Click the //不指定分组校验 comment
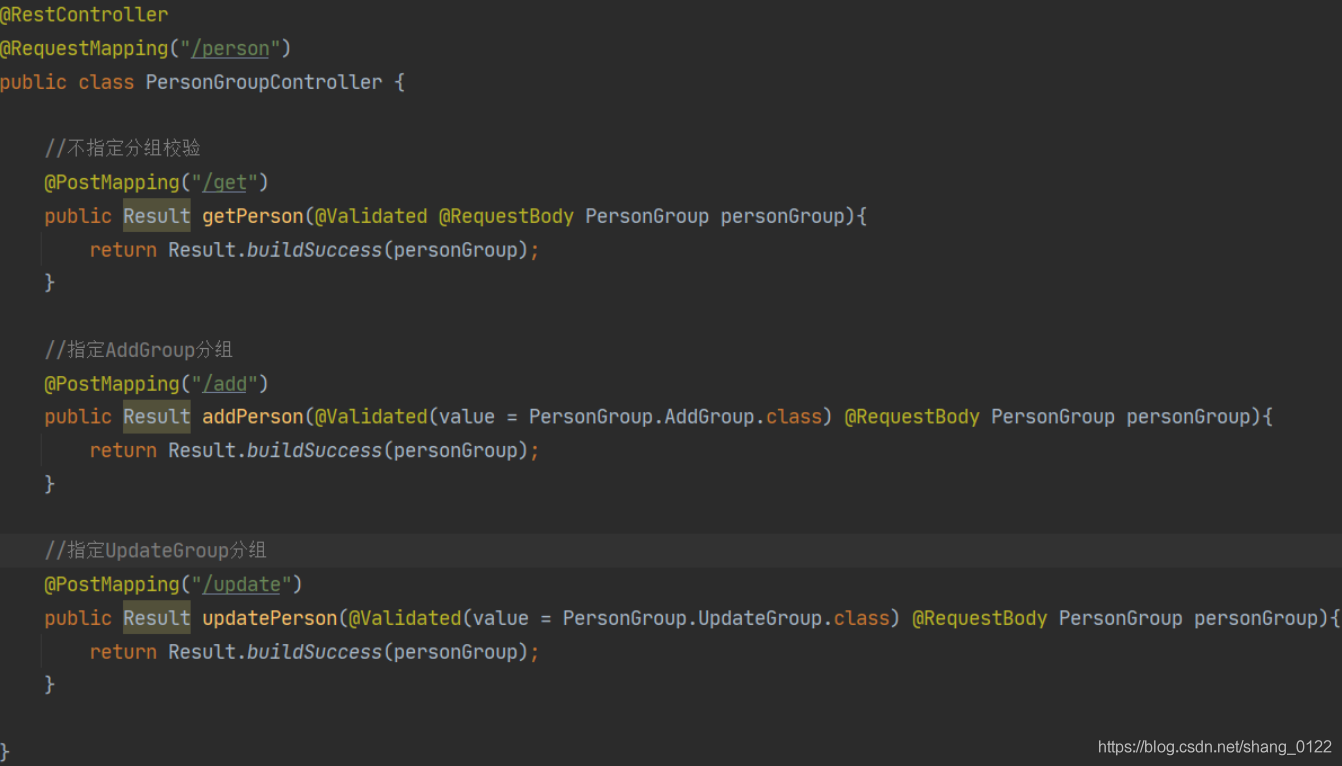1342x766 pixels. pos(122,149)
